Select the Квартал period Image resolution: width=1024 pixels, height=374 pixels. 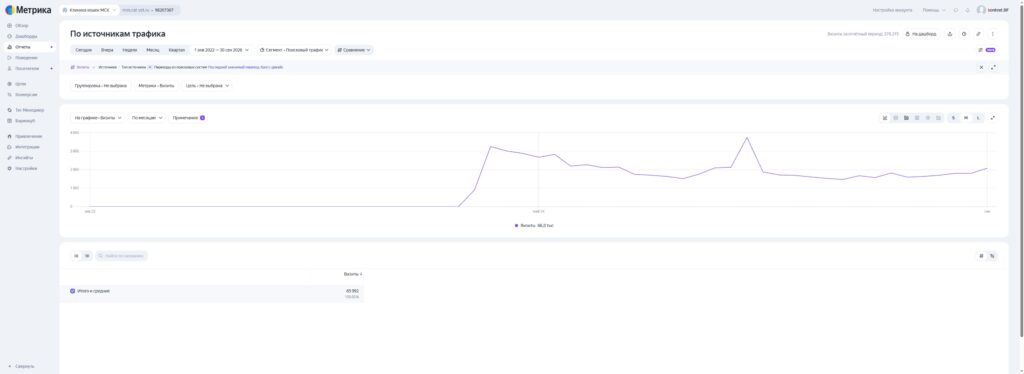tap(176, 50)
